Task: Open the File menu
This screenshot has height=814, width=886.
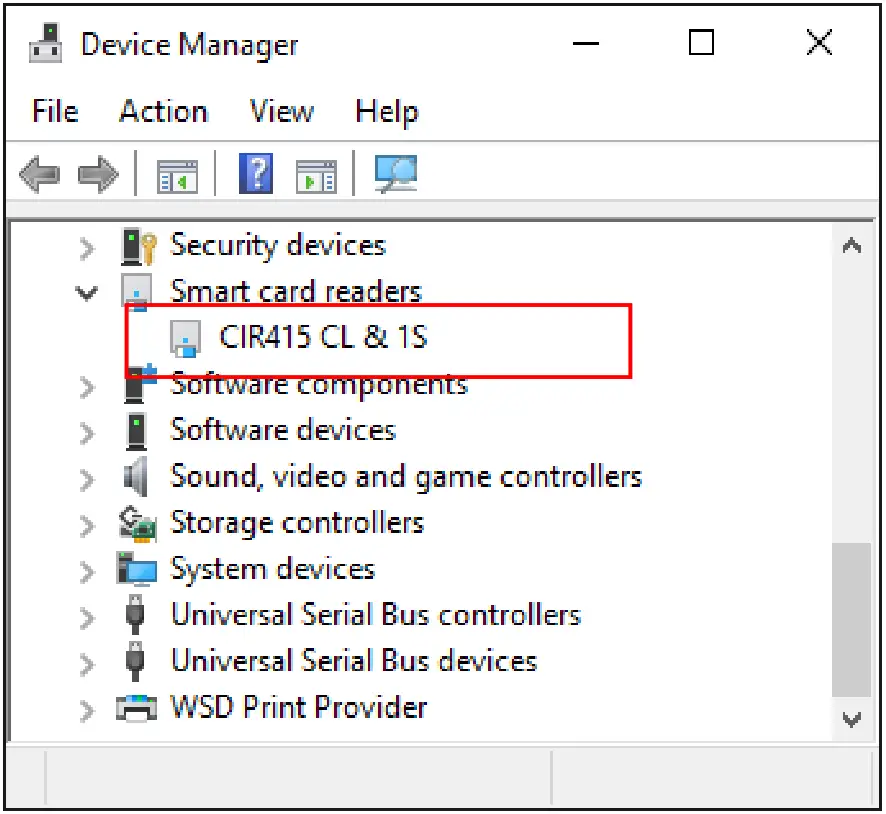Action: coord(55,111)
